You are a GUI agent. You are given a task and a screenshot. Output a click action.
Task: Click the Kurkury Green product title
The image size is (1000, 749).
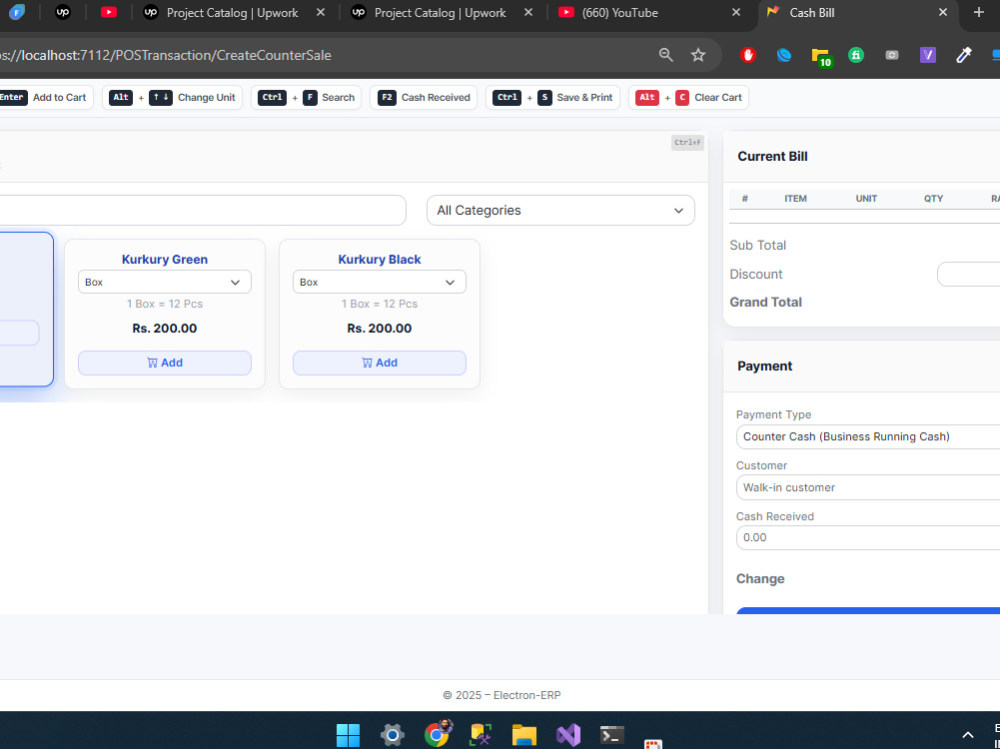(x=165, y=259)
